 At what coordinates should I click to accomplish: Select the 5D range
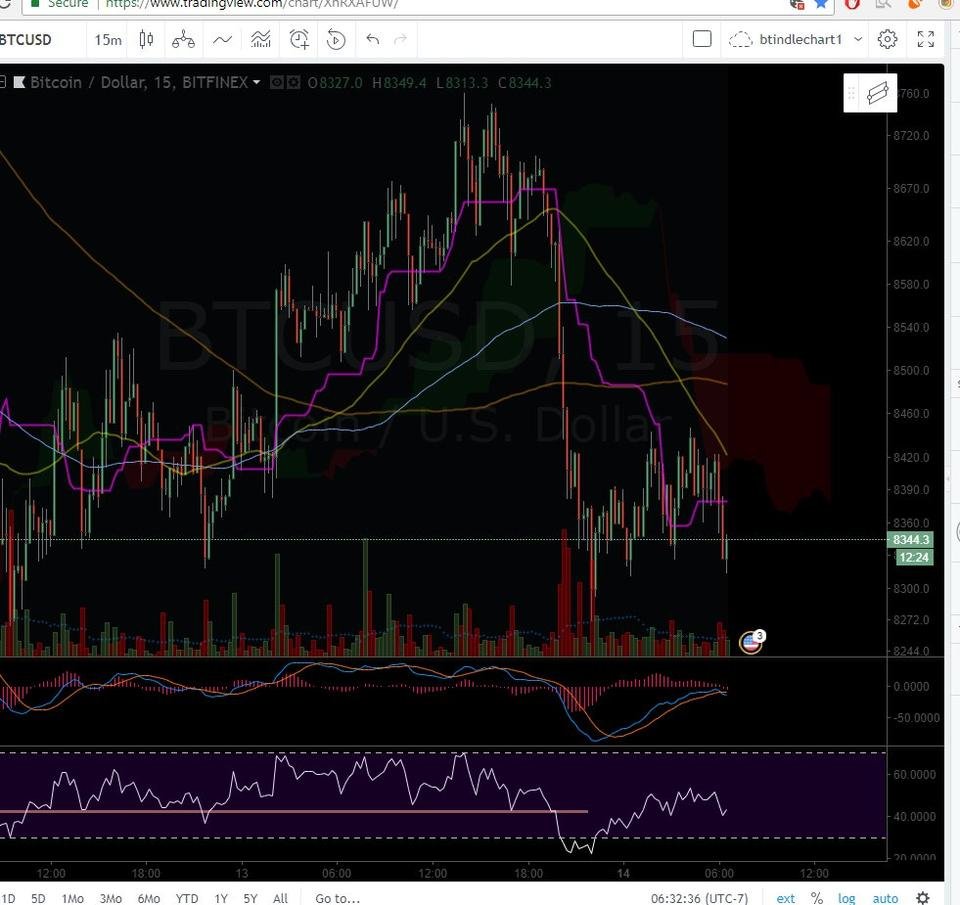(38, 898)
